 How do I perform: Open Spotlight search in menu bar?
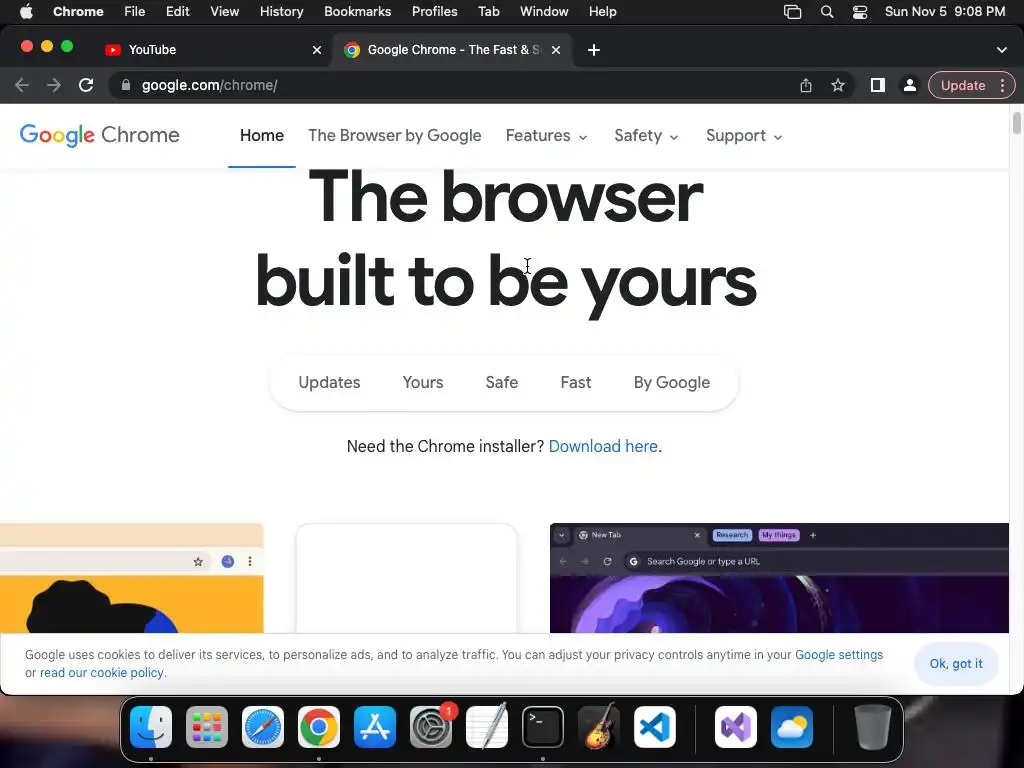[x=827, y=12]
